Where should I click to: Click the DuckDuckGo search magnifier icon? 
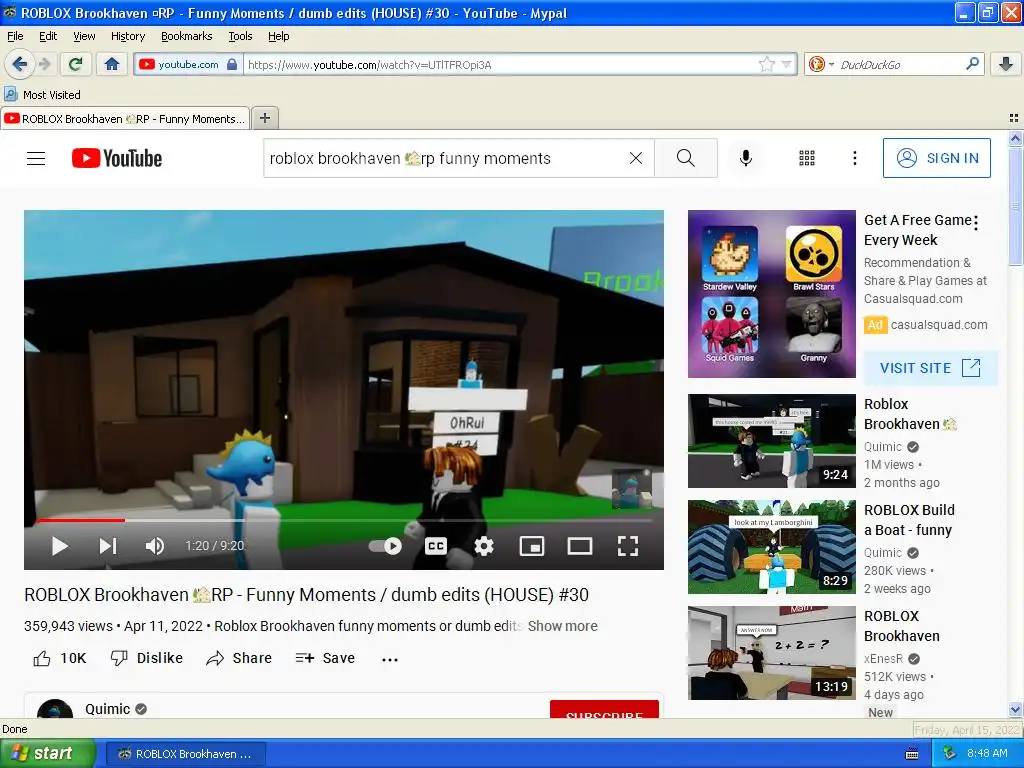[972, 64]
